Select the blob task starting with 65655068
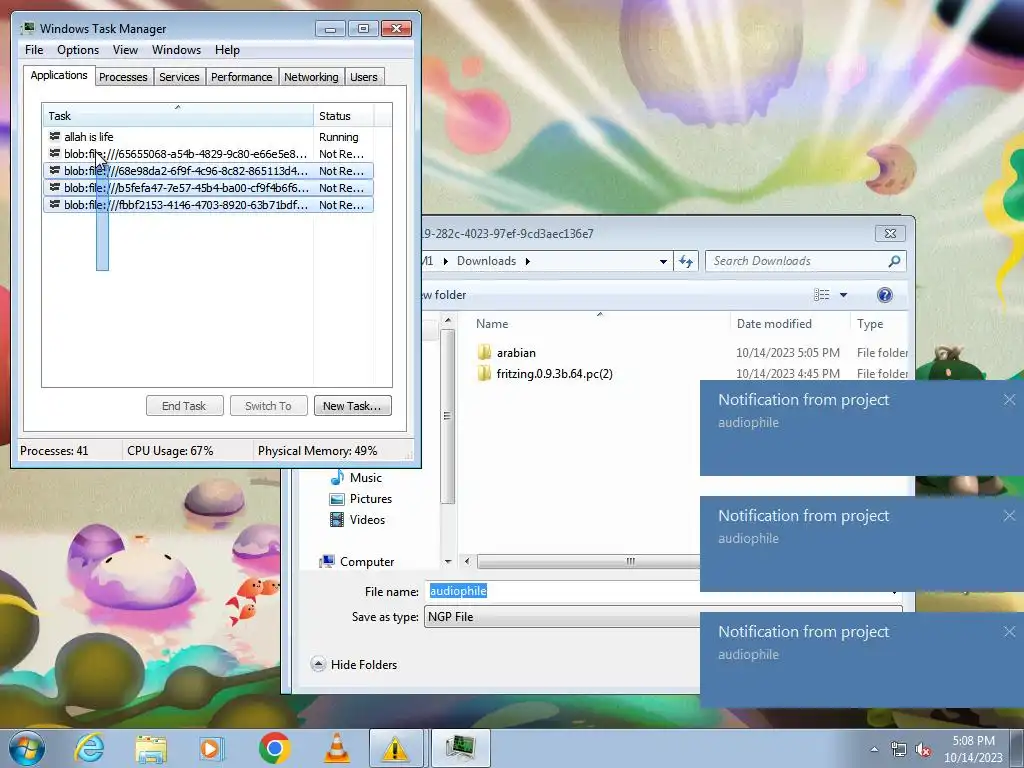1024x768 pixels. 208,153
